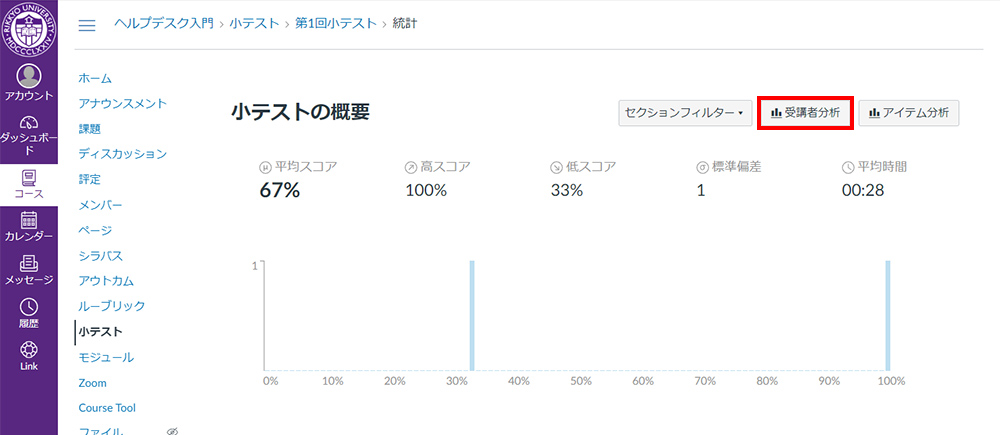The width and height of the screenshot is (1000, 435).
Task: Click the Rikkyo University logo
Action: [29, 27]
